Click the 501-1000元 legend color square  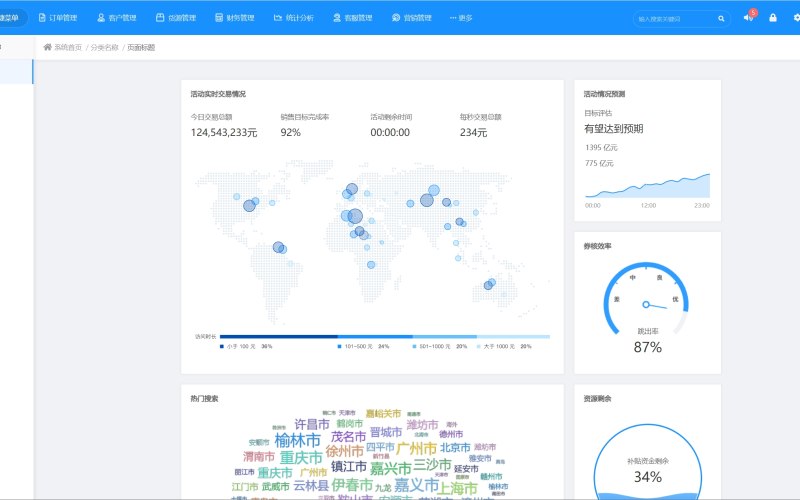point(414,346)
